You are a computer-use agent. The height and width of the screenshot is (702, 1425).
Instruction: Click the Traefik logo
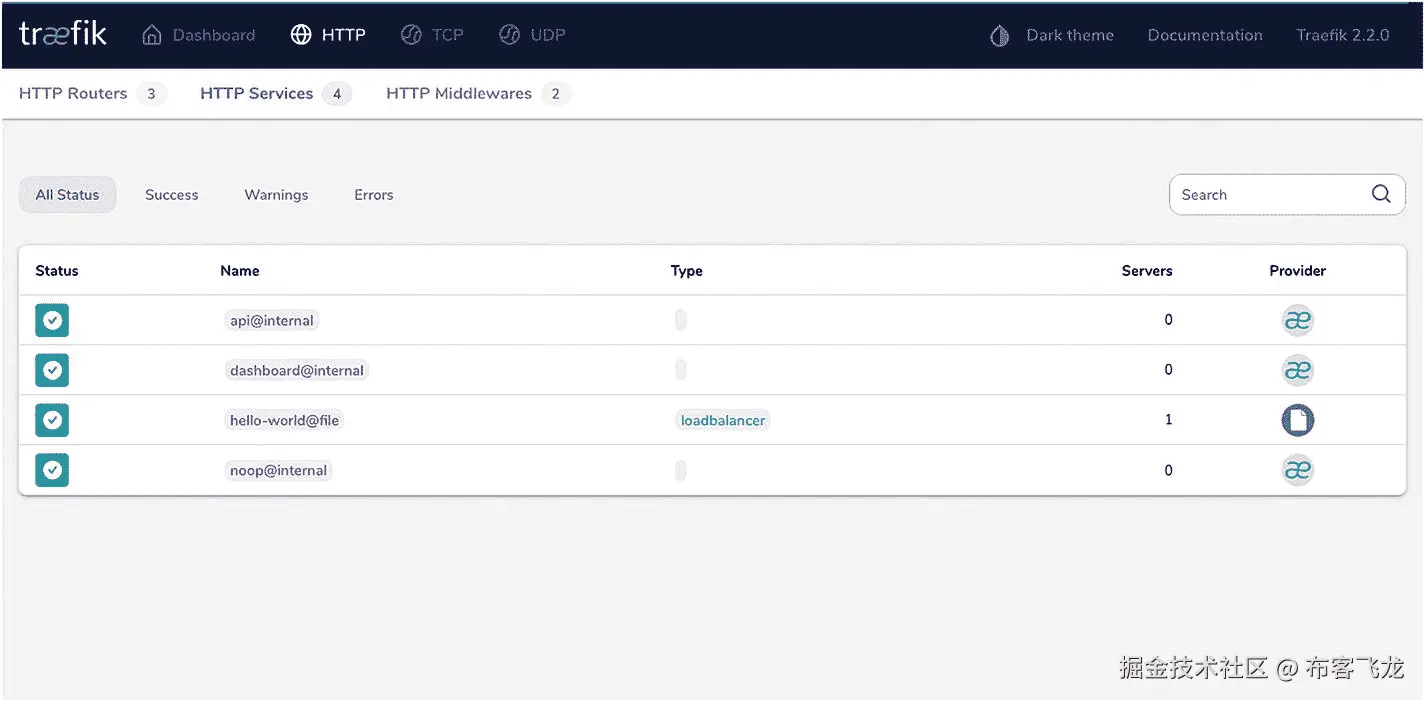click(63, 35)
